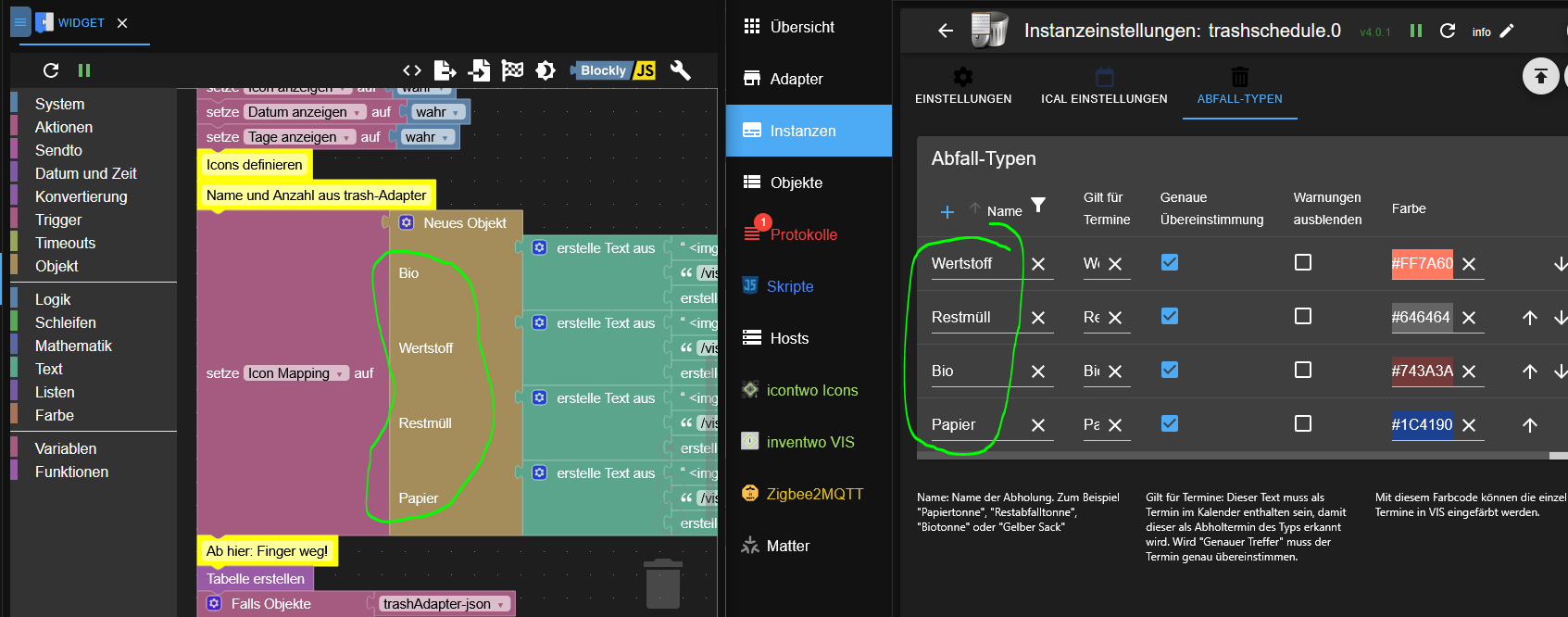Click the wrench debug icon in script toolbar
1568x617 pixels.
tap(681, 70)
